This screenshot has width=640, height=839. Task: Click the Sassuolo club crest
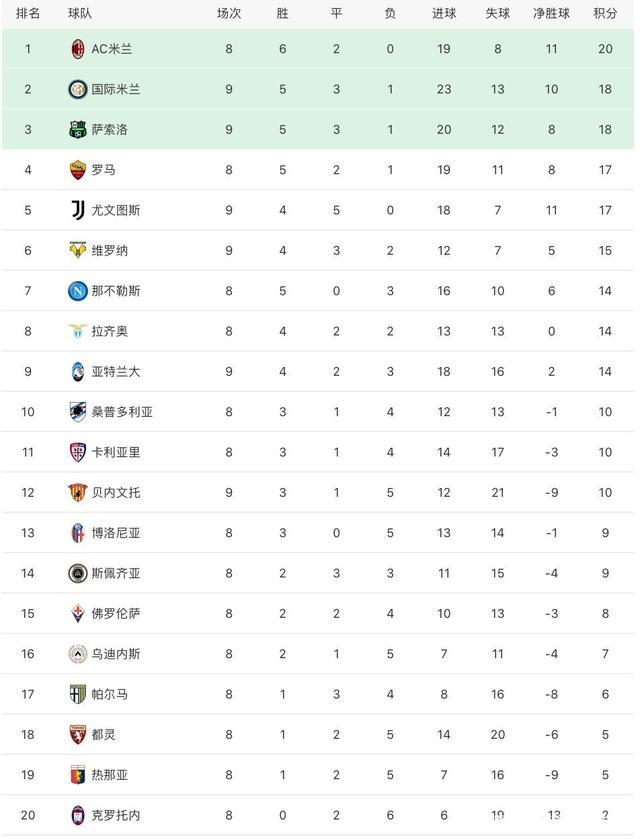tap(77, 130)
